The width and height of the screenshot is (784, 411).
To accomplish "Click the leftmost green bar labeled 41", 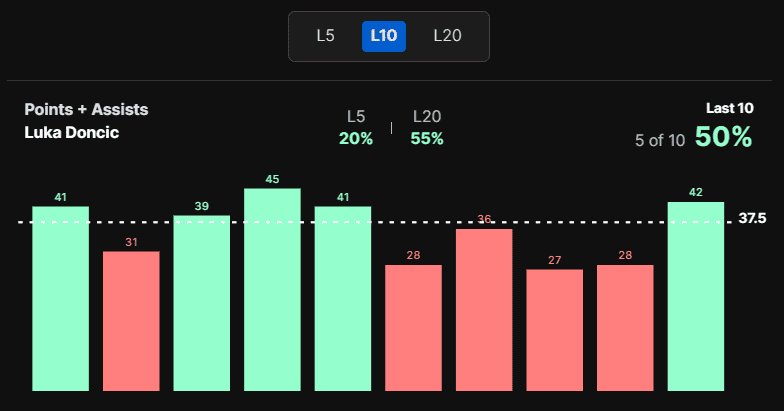I will [x=60, y=298].
